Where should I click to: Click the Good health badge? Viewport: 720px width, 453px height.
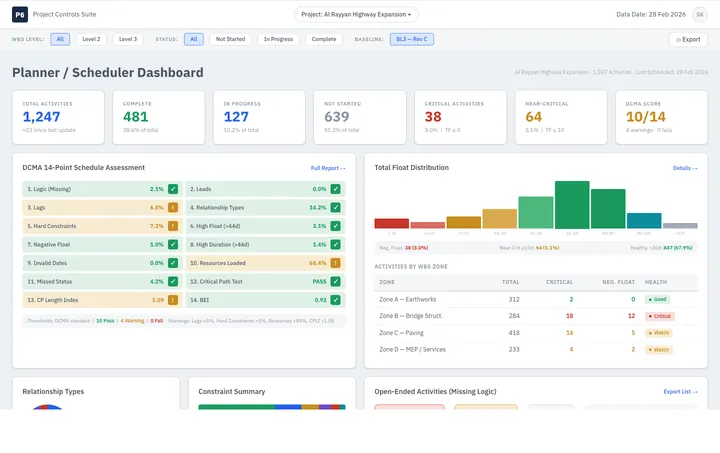(x=658, y=299)
